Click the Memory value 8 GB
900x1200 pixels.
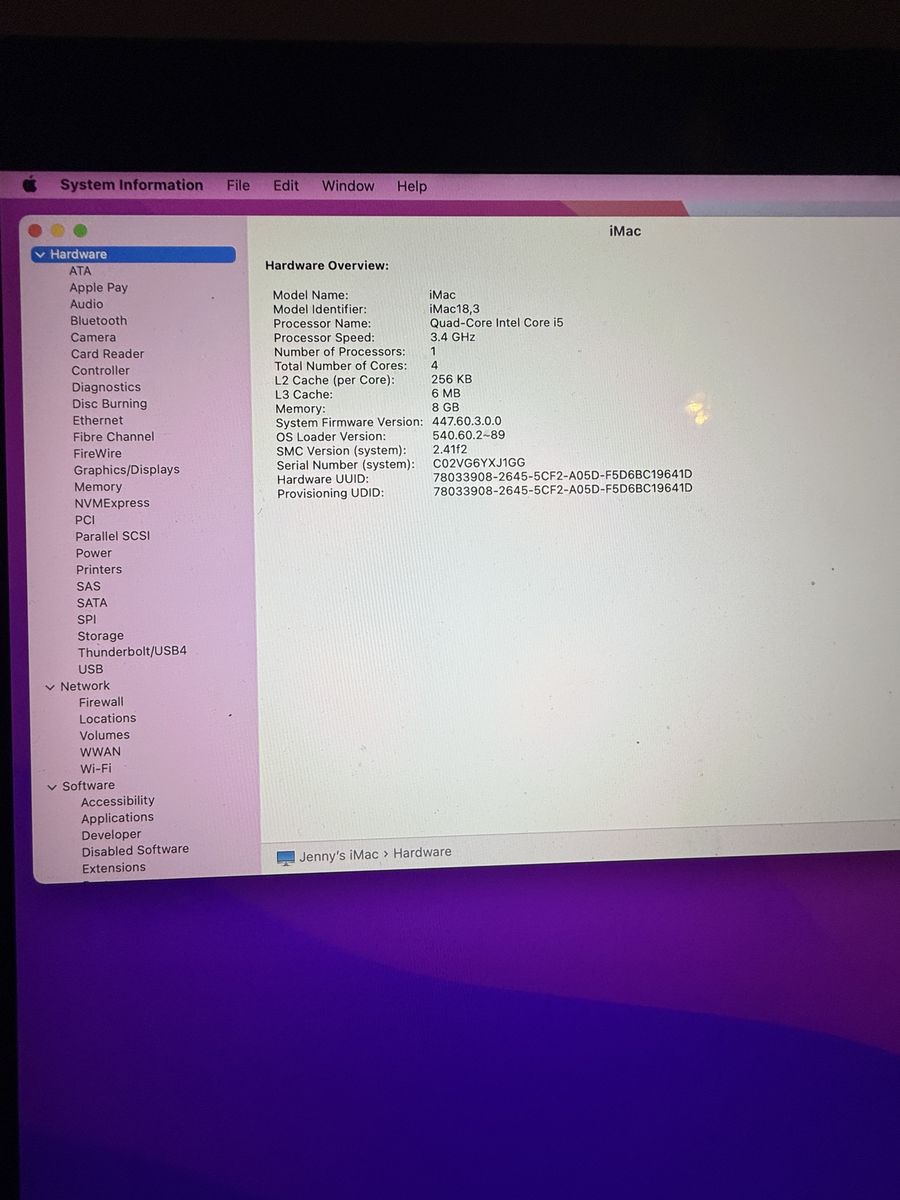446,408
